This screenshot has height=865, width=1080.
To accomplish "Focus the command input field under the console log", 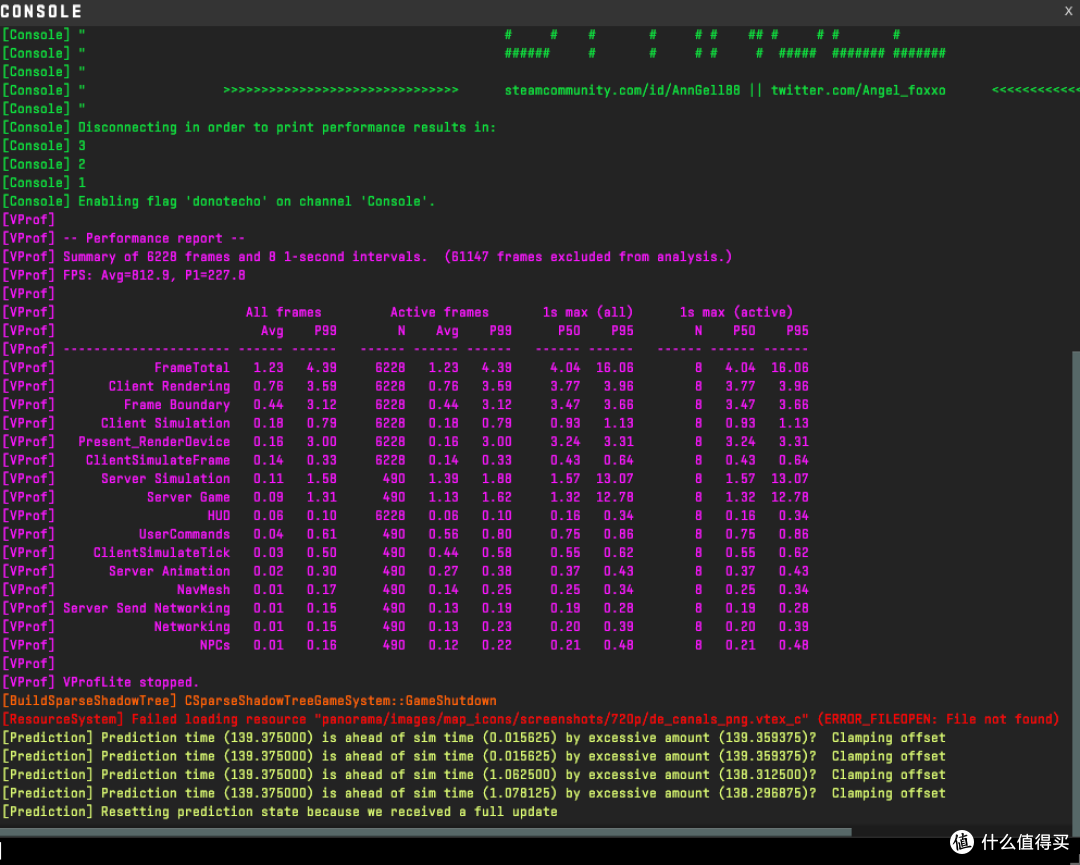I will (x=468, y=851).
